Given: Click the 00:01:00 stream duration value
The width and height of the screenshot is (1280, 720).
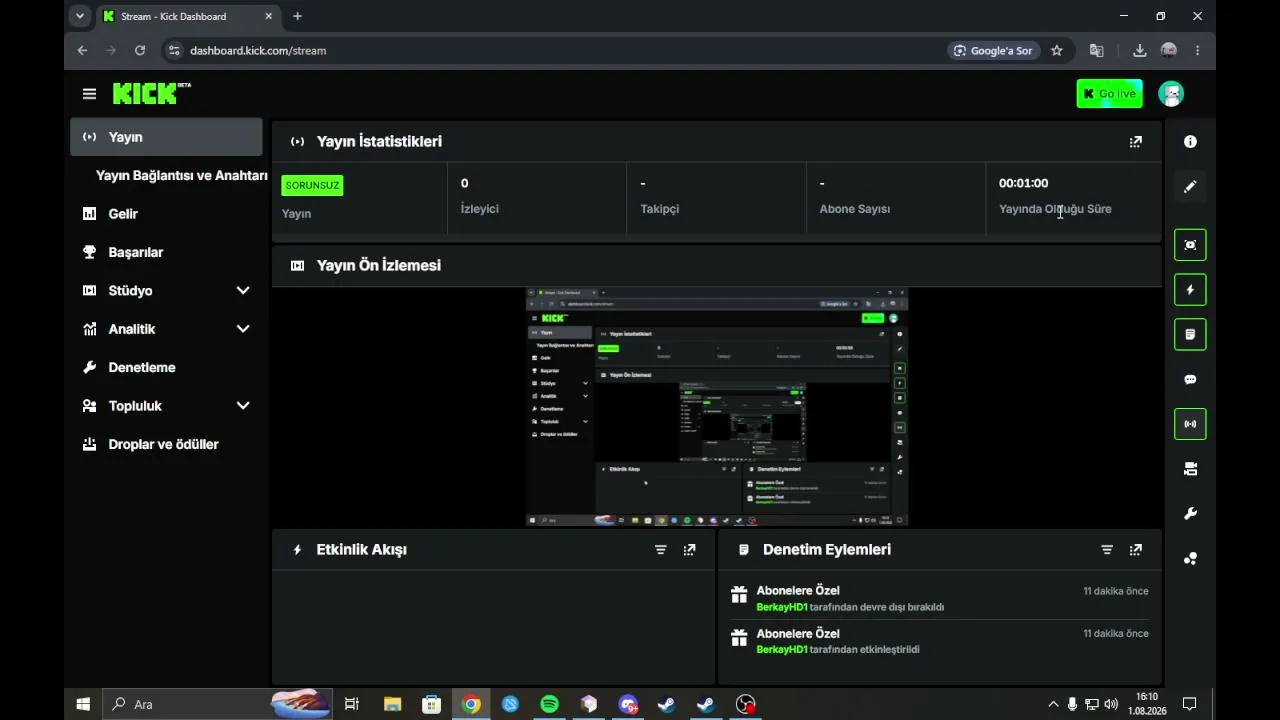Looking at the screenshot, I should [1023, 183].
